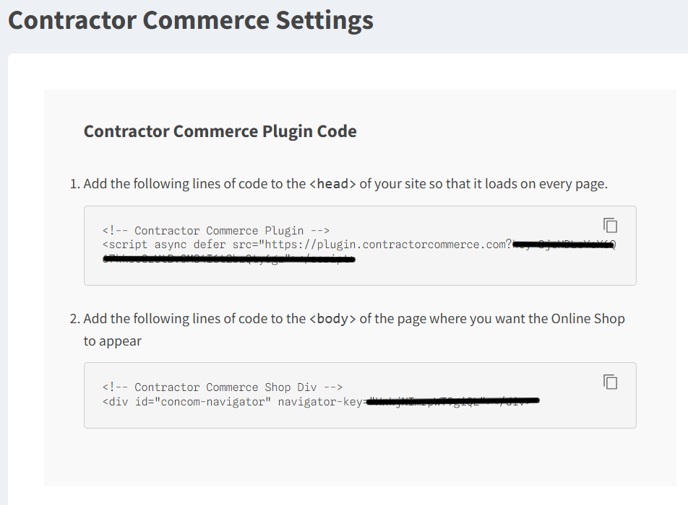Copy the head plugin script code

point(609,224)
